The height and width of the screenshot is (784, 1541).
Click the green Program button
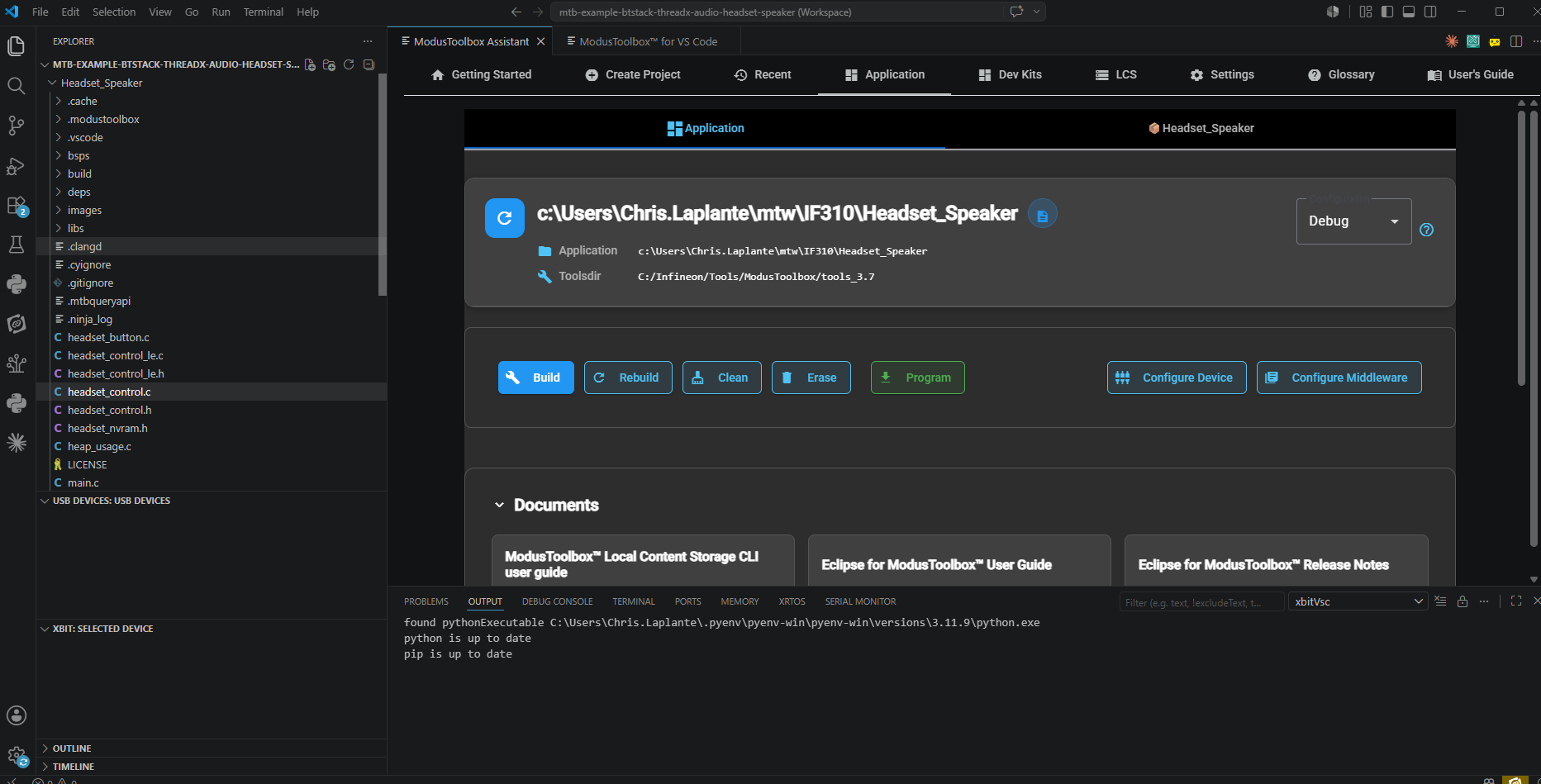pos(918,378)
